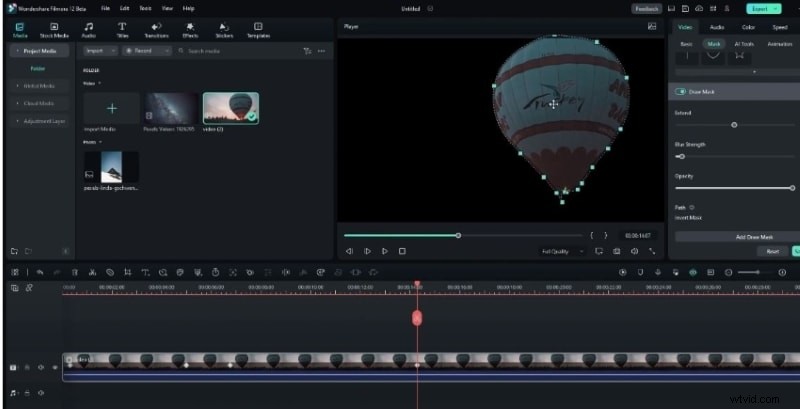Viewport: 800px width, 409px height.
Task: Select the Animation sub-tab
Action: pyautogui.click(x=780, y=44)
